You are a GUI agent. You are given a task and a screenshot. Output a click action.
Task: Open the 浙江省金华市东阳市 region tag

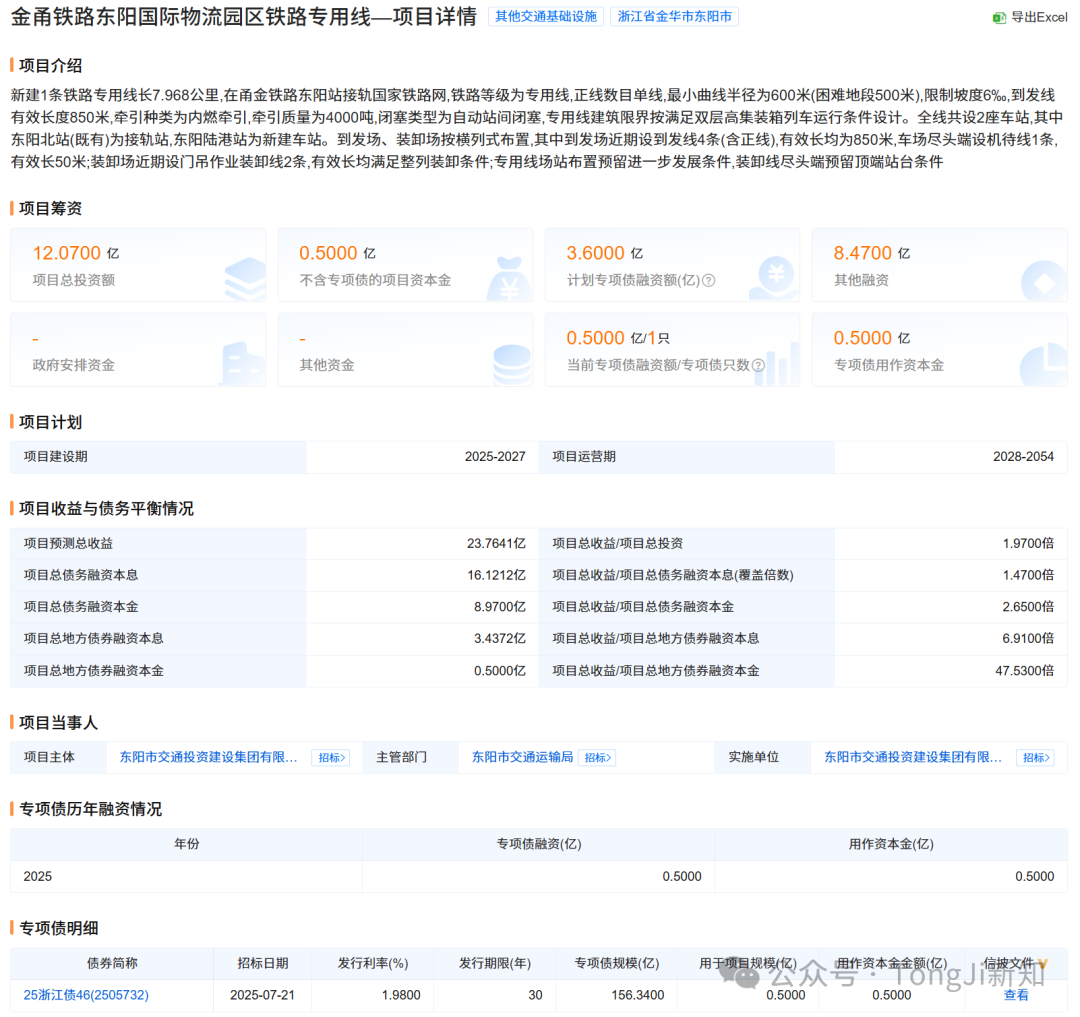[x=674, y=17]
